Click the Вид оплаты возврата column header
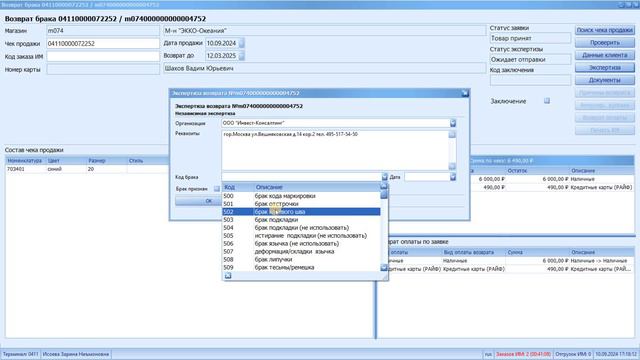 click(x=473, y=252)
